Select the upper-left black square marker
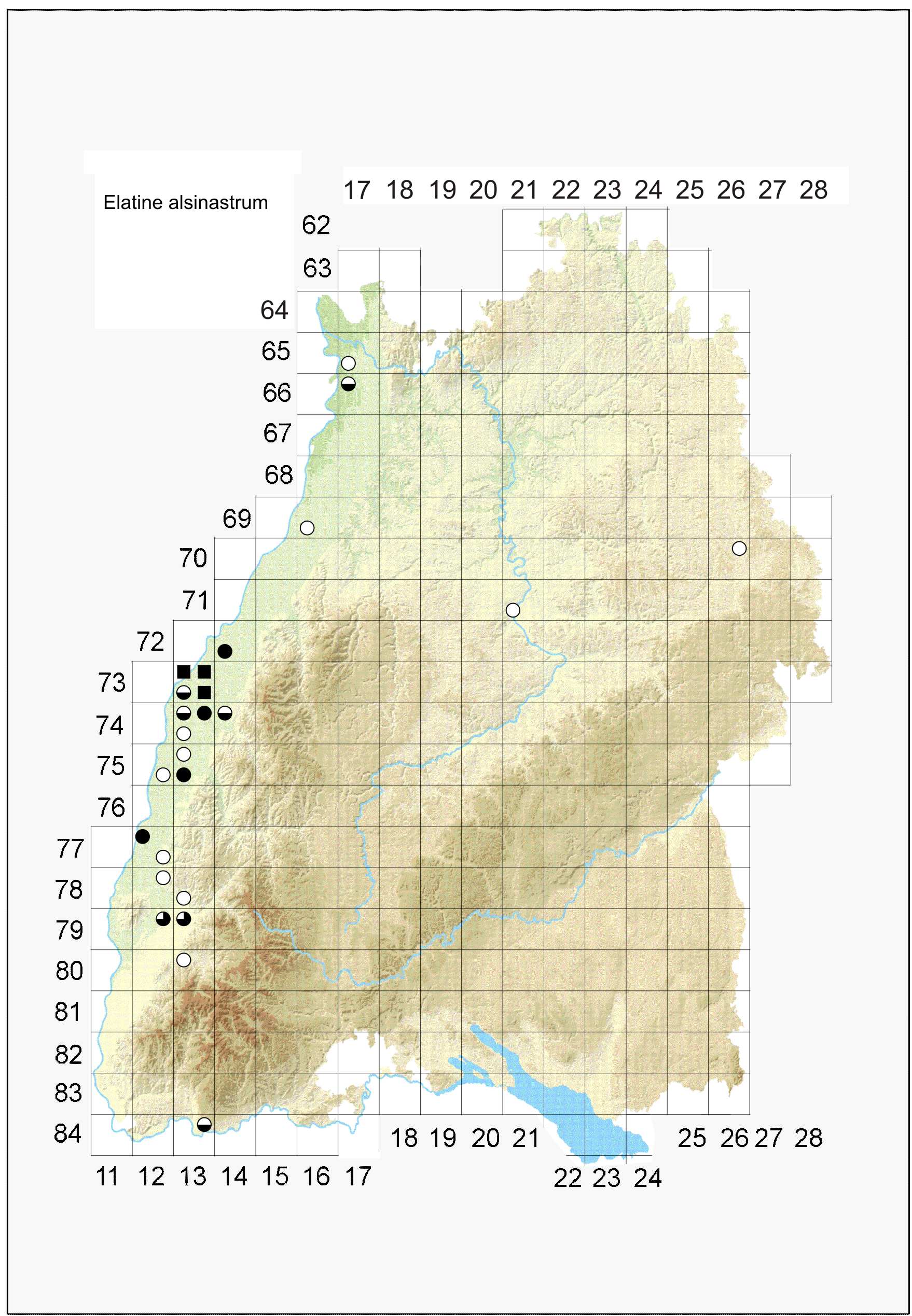Screen dimensions: 912x1316 (x=184, y=671)
